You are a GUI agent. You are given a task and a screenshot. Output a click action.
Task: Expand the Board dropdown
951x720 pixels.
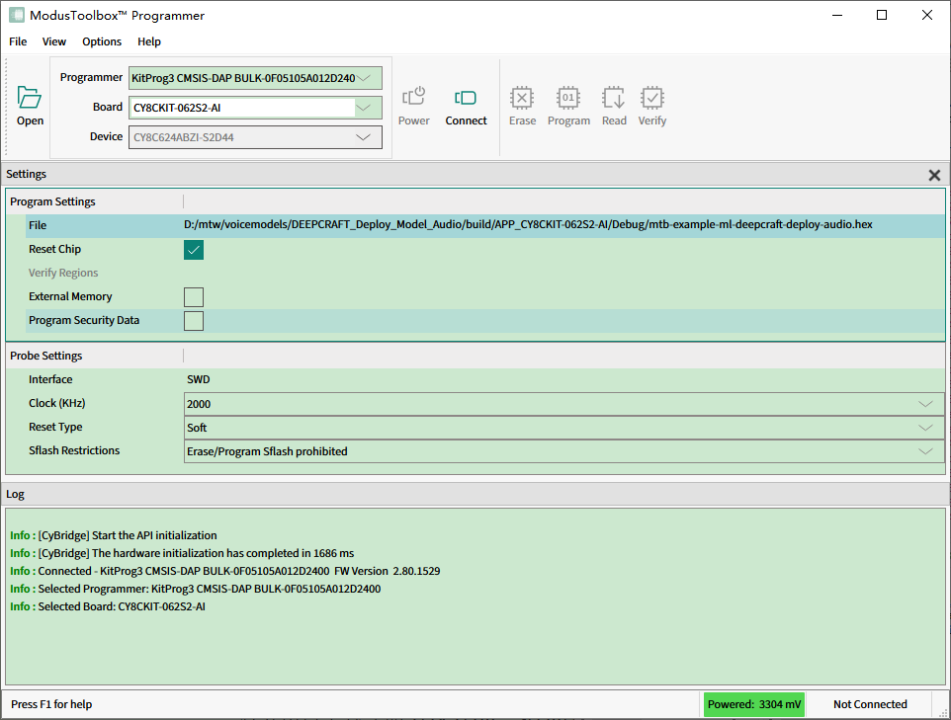(x=363, y=107)
